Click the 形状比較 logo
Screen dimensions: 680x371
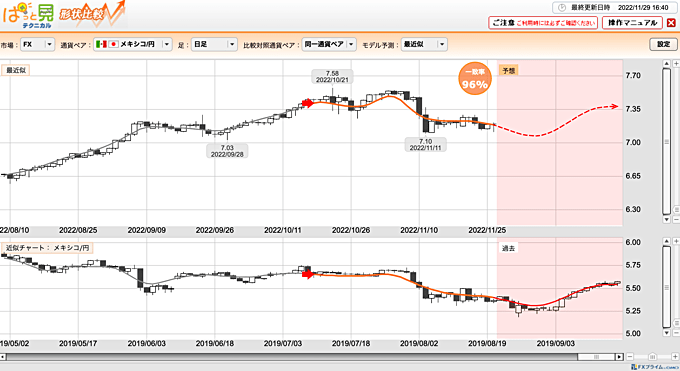tap(92, 15)
